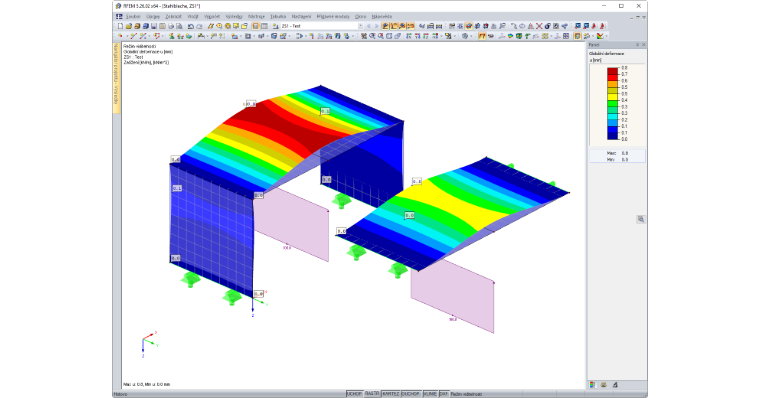The height and width of the screenshot is (398, 760).
Task: Click the four-window layout icon
Action: (566, 36)
